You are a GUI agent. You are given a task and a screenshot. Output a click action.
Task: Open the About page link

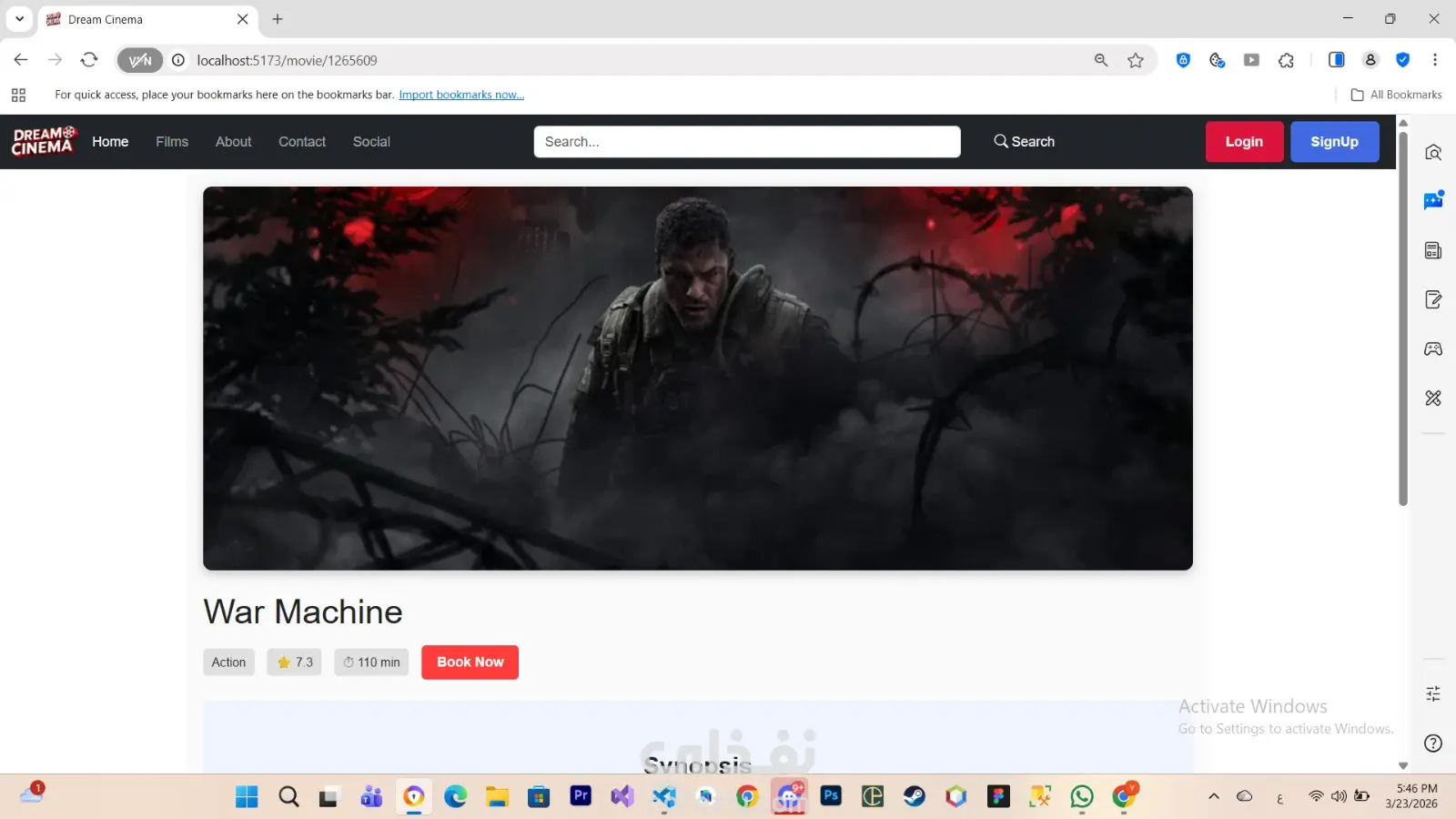234,142
